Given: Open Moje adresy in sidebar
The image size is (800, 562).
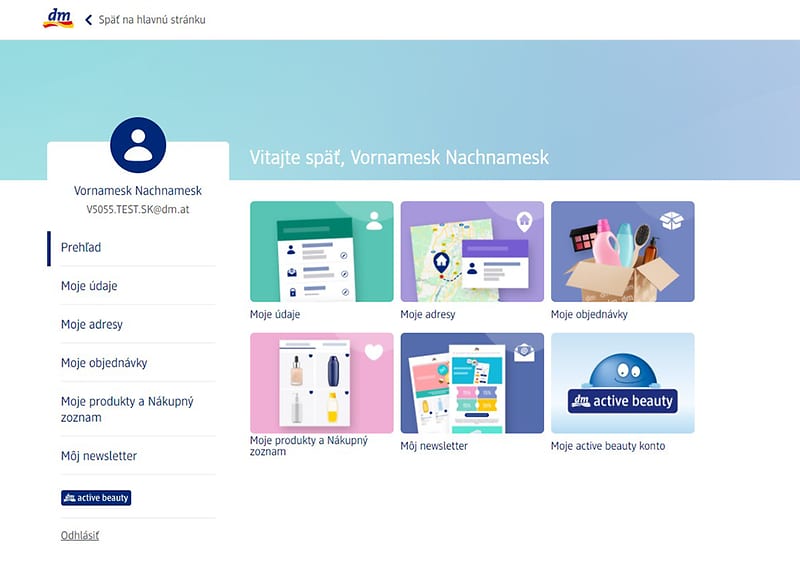Looking at the screenshot, I should [92, 324].
